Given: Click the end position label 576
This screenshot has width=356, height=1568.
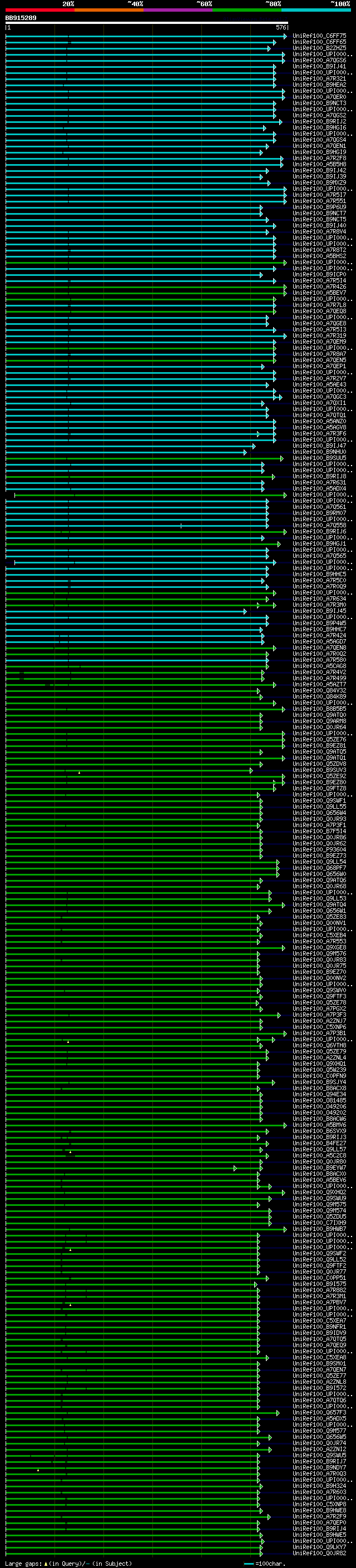Looking at the screenshot, I should point(281,27).
